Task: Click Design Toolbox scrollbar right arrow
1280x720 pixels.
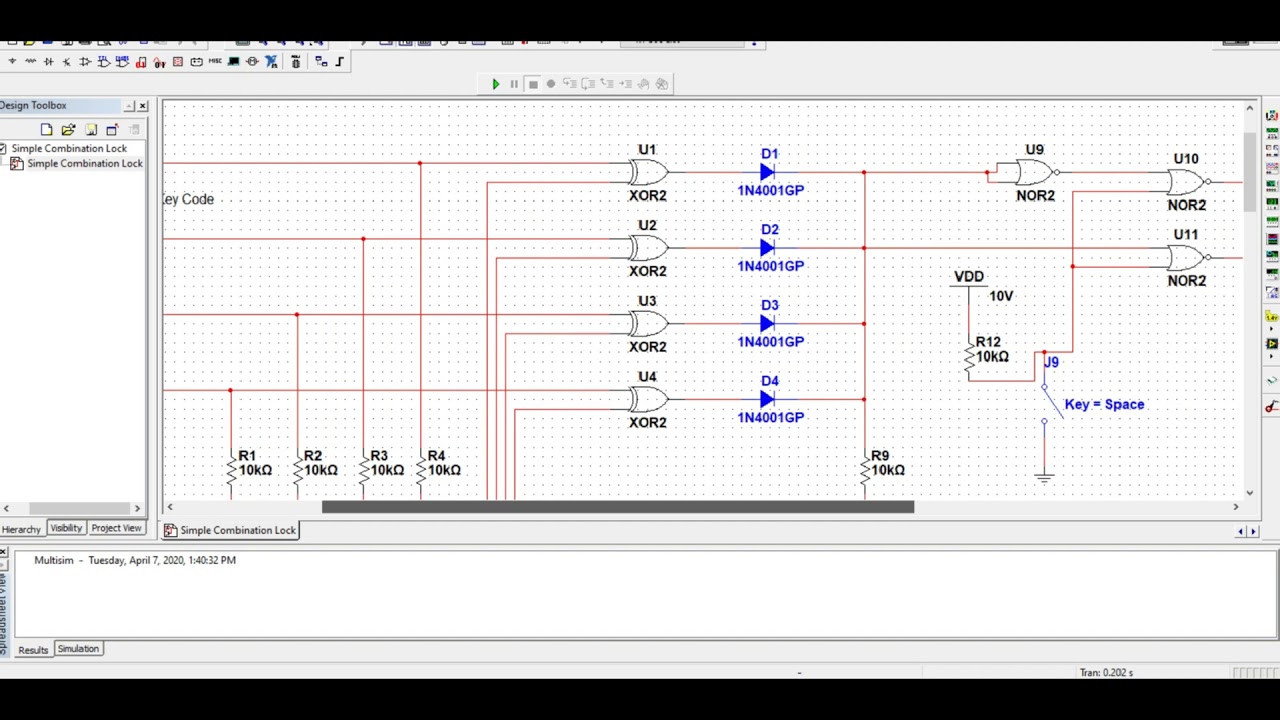Action: click(138, 508)
